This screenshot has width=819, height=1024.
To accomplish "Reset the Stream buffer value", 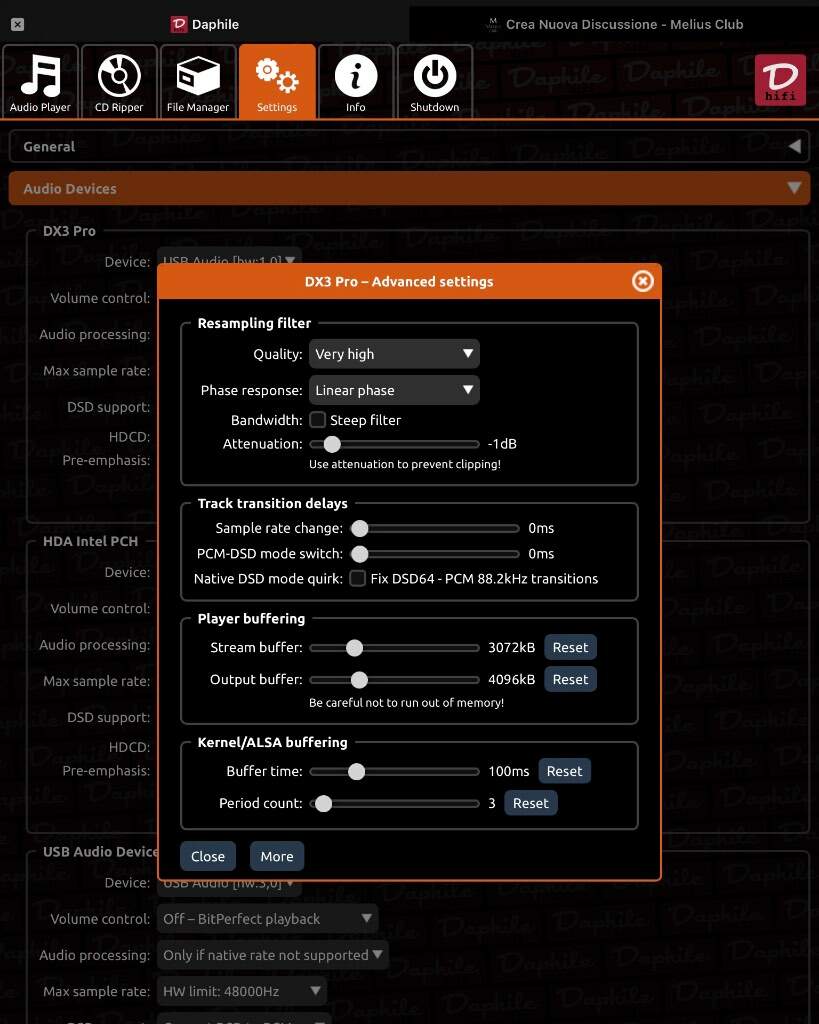I will [x=570, y=647].
